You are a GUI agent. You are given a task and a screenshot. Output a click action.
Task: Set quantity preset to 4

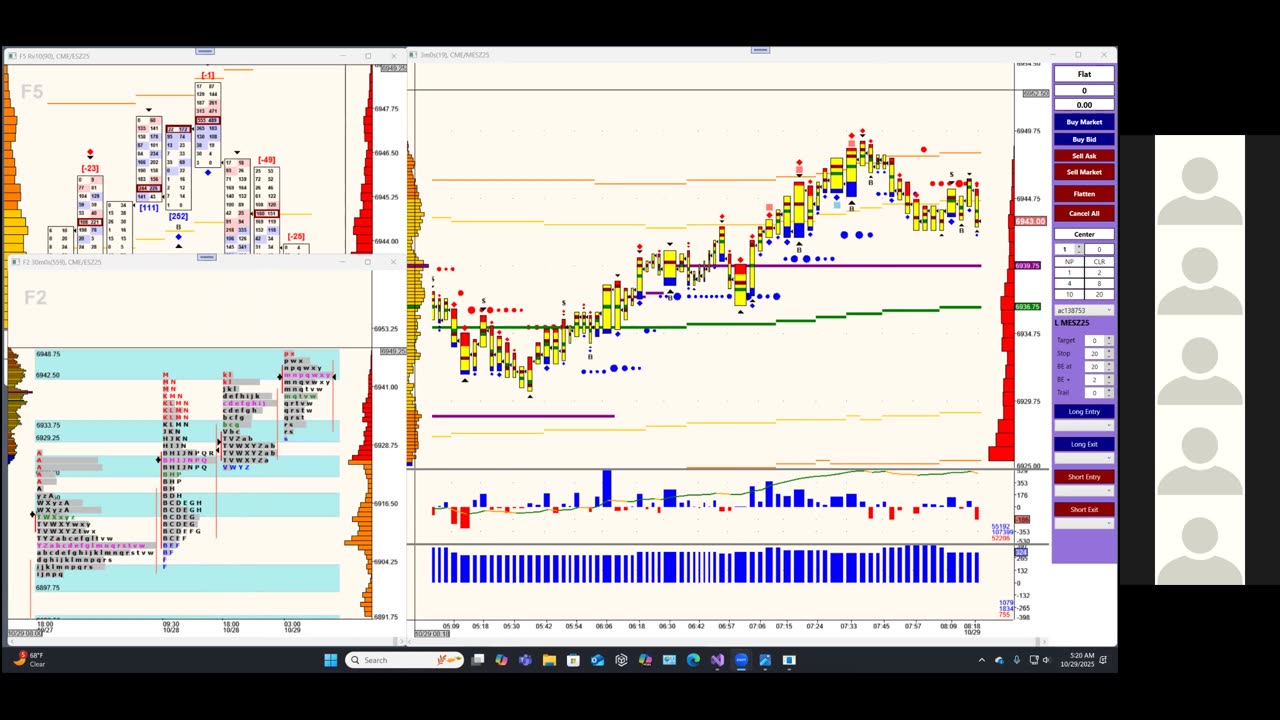point(1069,283)
